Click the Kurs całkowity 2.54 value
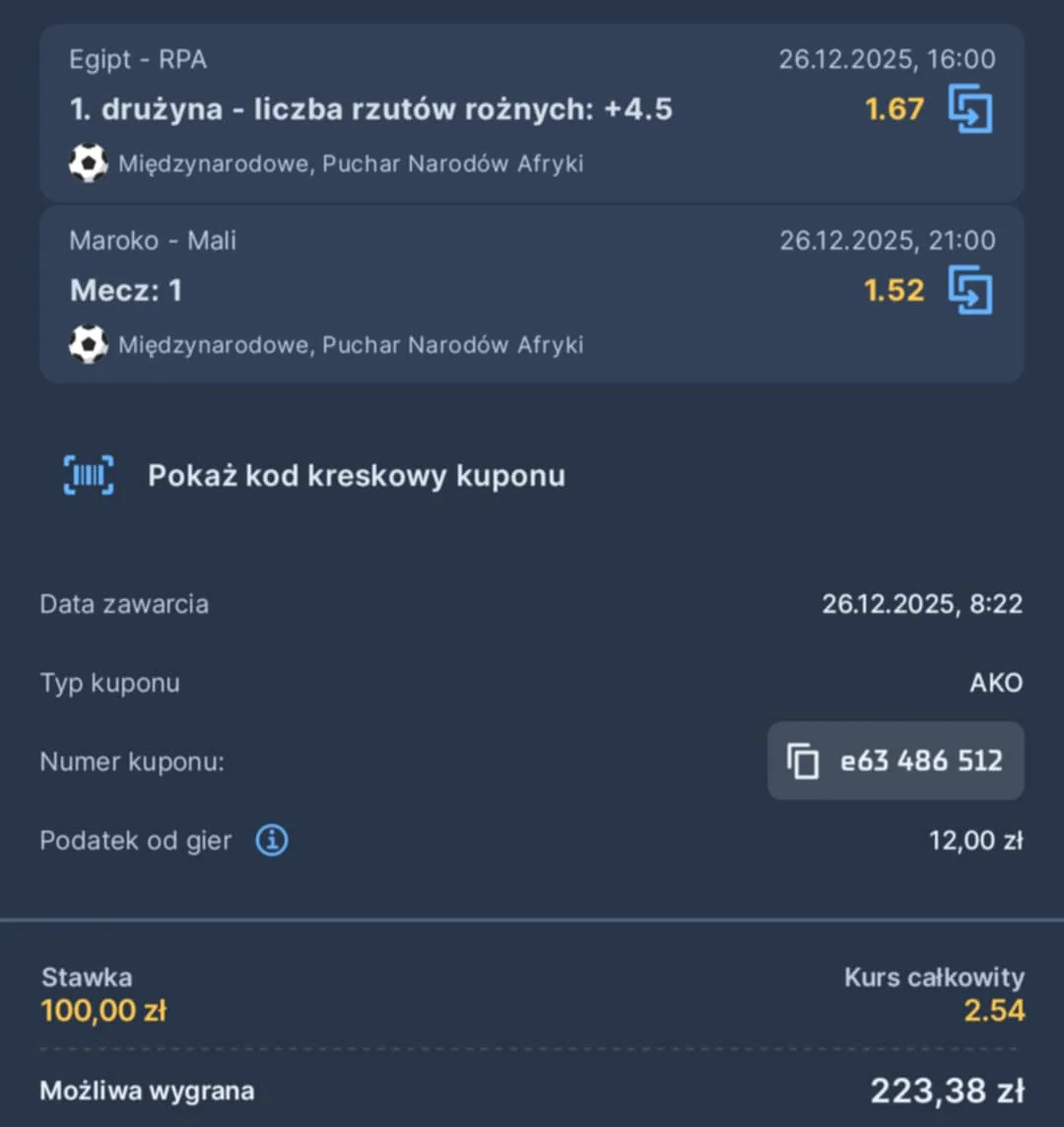1064x1127 pixels. [x=994, y=1011]
